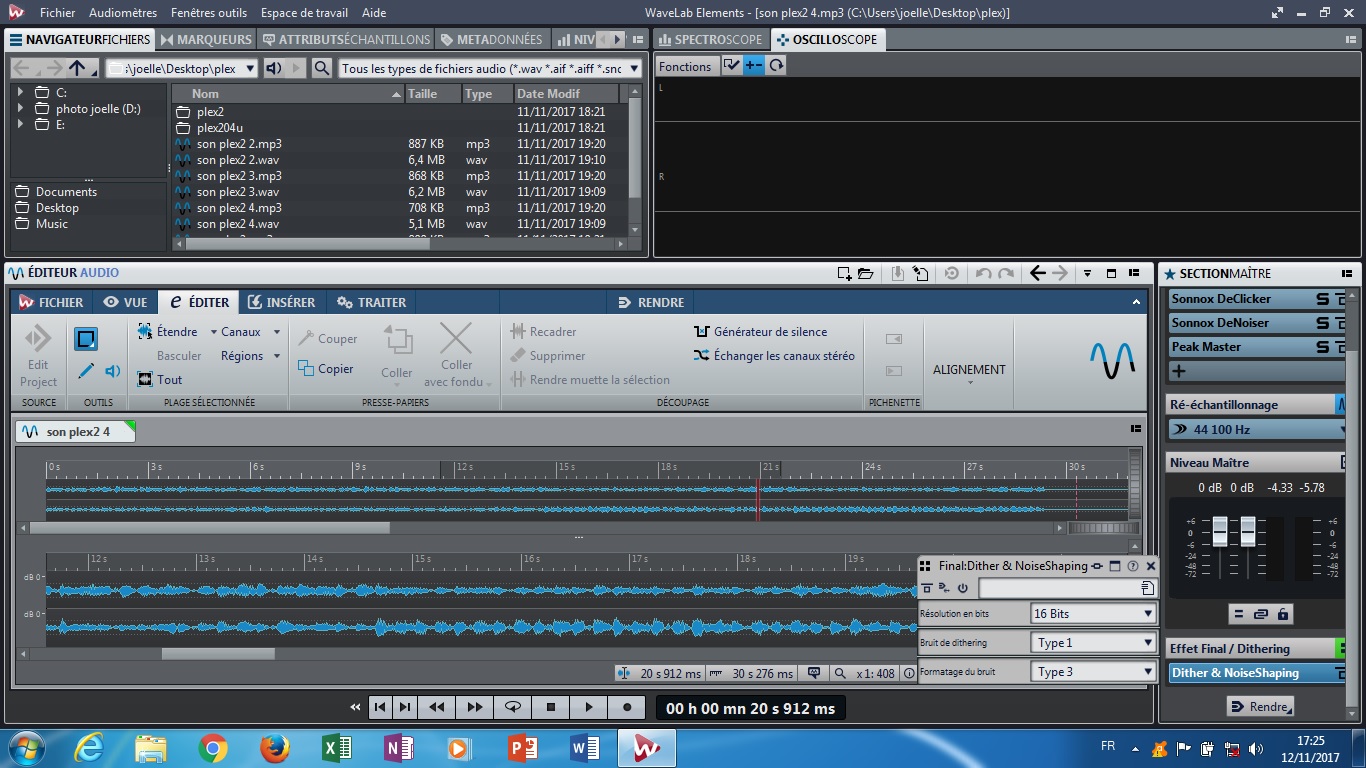This screenshot has width=1366, height=768.
Task: Select the speaker play tool
Action: [113, 371]
